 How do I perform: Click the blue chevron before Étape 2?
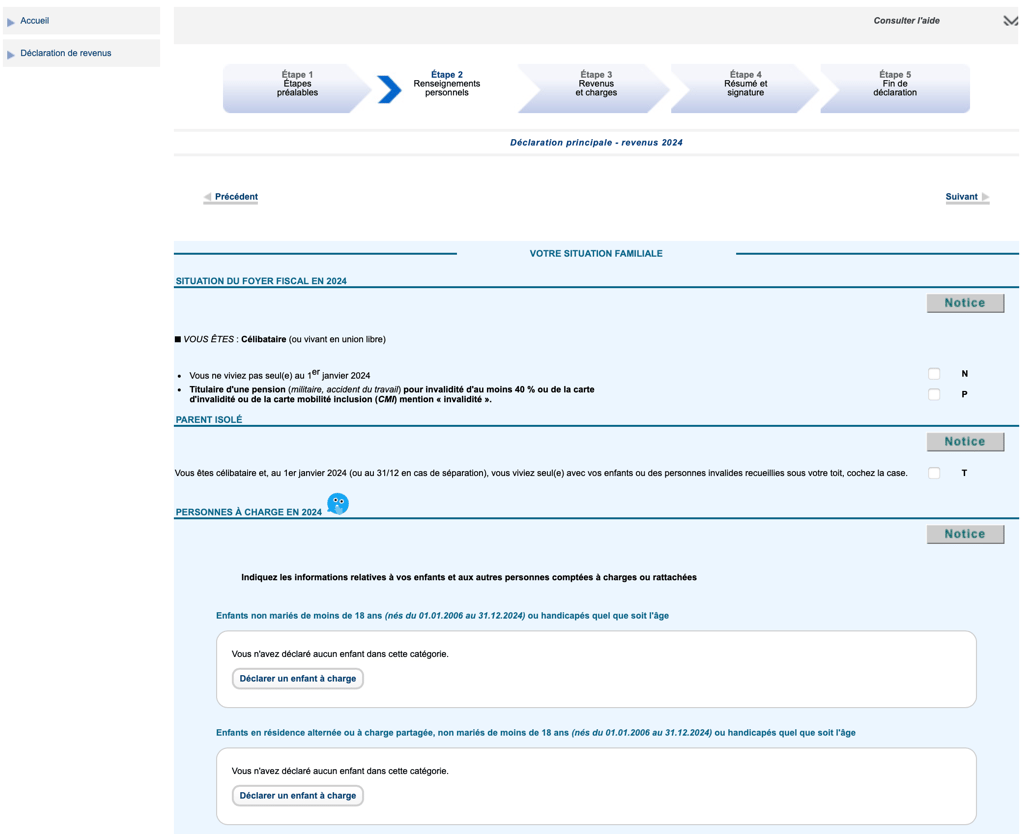pyautogui.click(x=389, y=89)
